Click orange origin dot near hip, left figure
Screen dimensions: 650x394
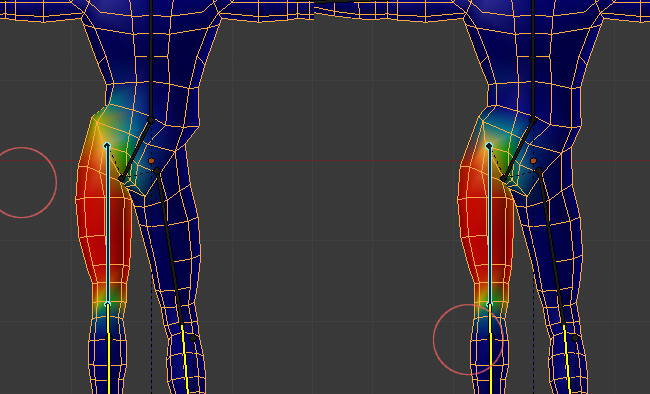pos(151,161)
